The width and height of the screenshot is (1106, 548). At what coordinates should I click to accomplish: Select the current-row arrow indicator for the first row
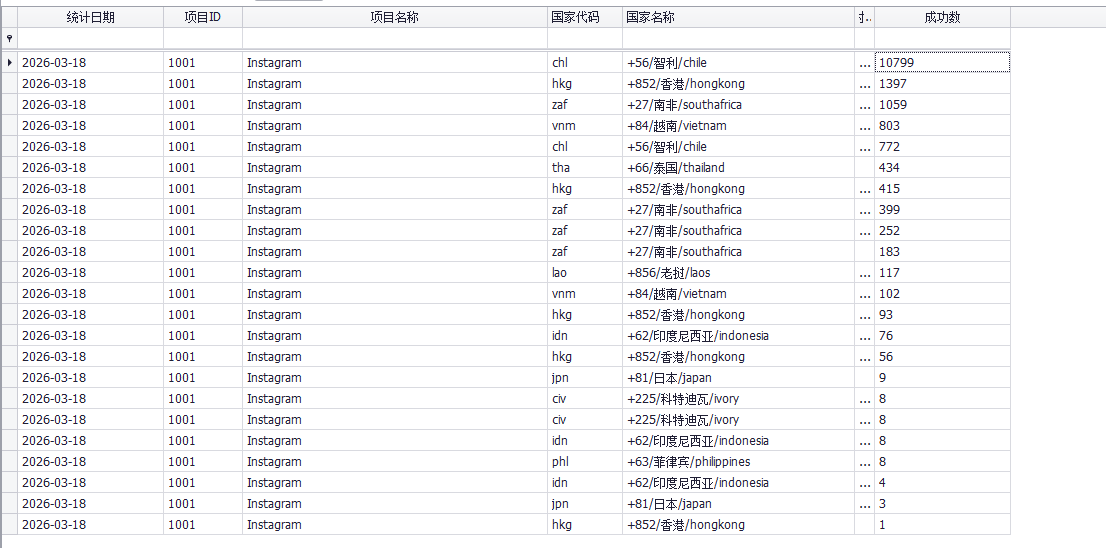click(x=9, y=63)
